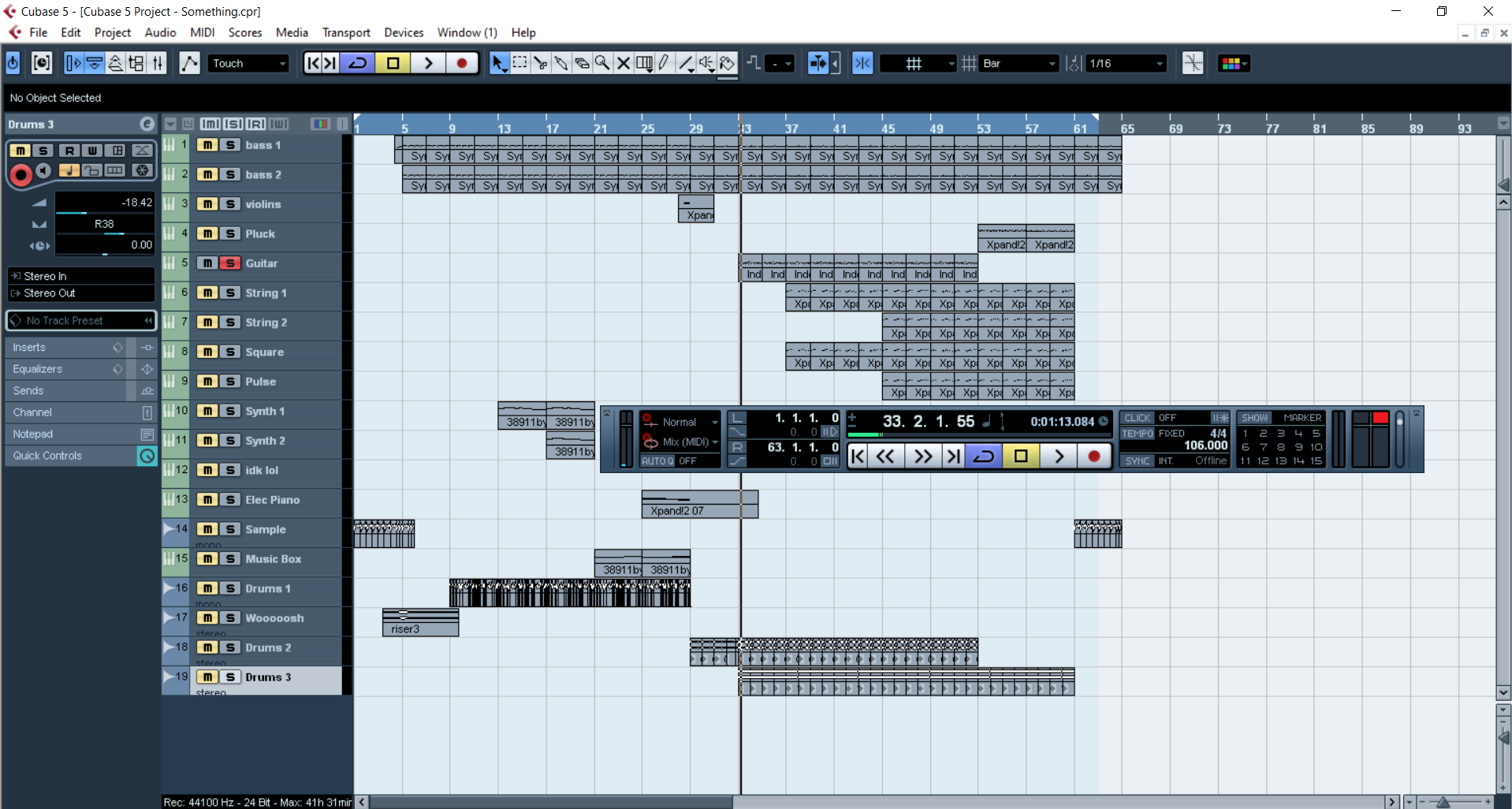
Task: Toggle Read automation in the inspector
Action: [69, 151]
